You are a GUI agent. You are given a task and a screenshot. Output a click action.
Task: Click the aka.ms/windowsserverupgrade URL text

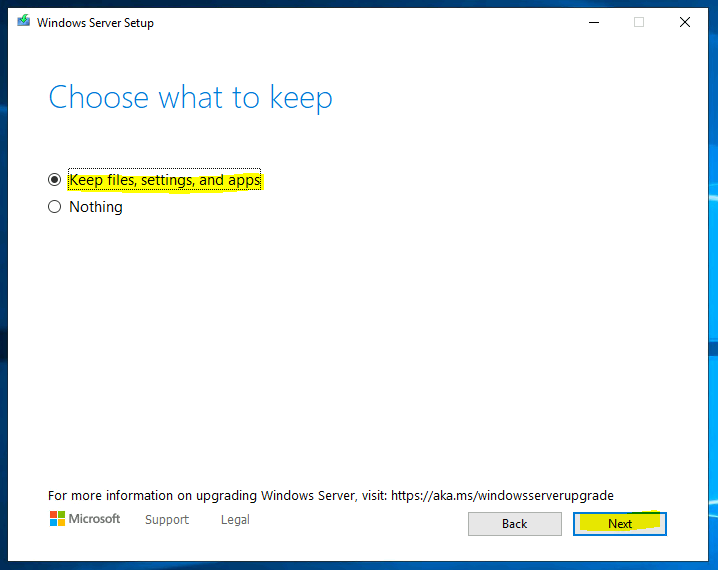point(502,495)
